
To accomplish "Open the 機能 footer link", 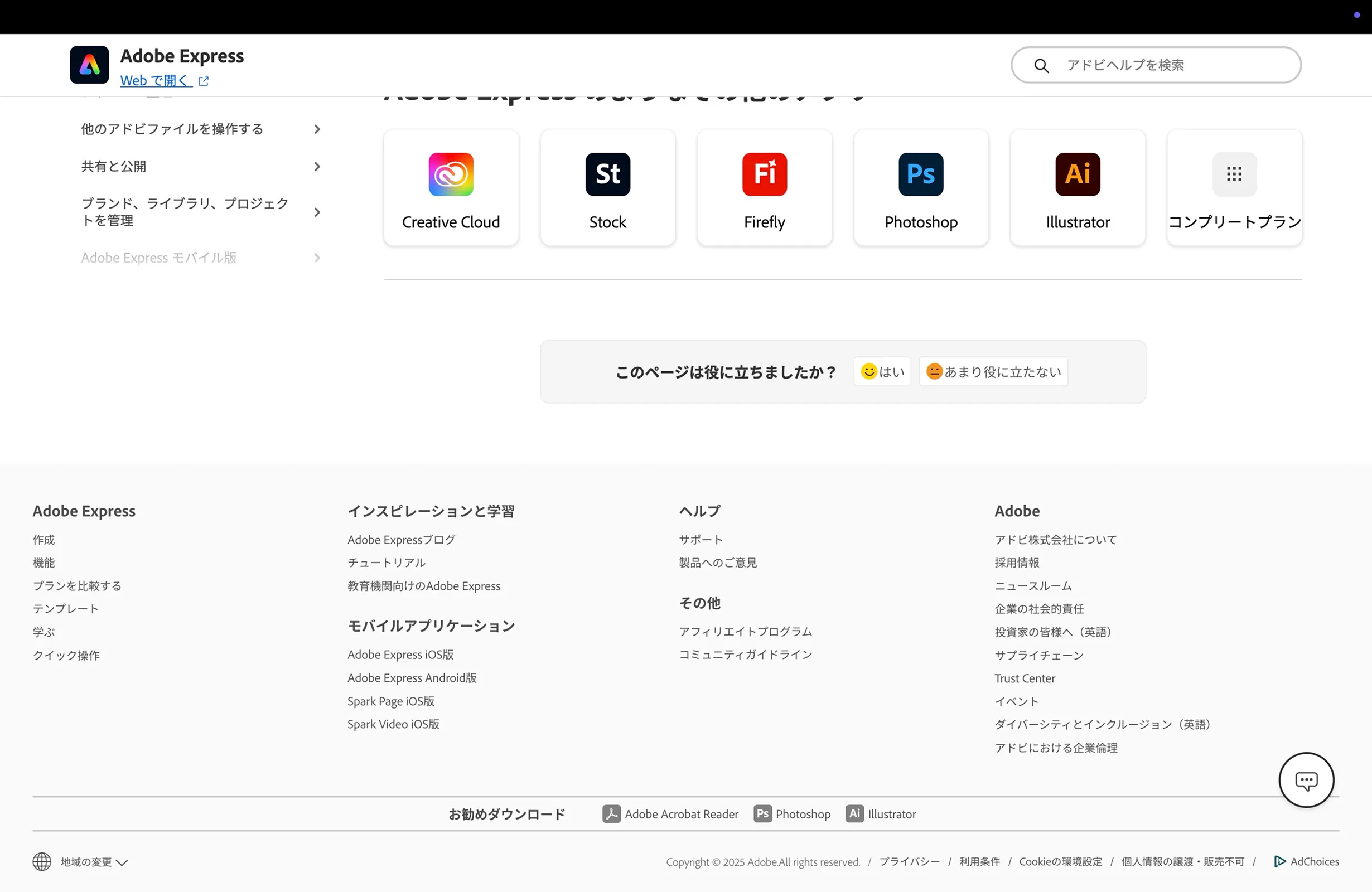I will pyautogui.click(x=44, y=563).
